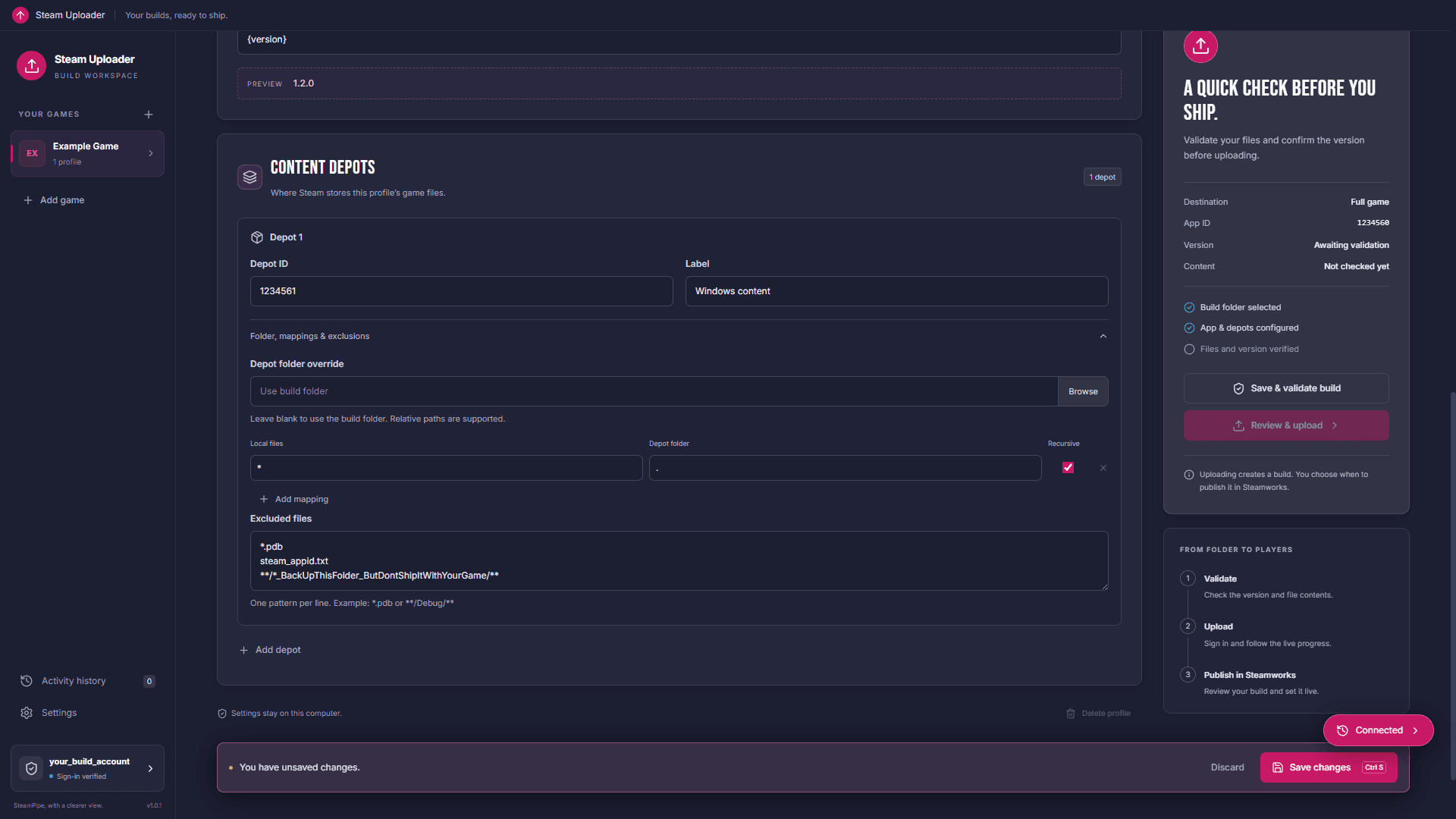Click the Connected status pill

coord(1378,730)
